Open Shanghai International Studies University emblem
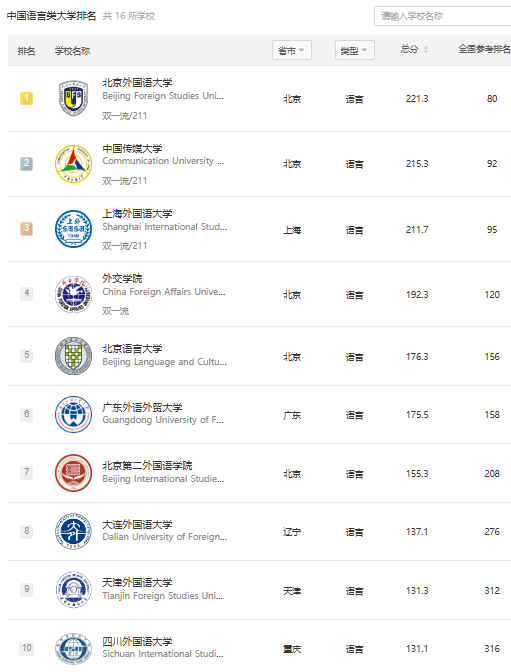This screenshot has height=672, width=511. coord(73,229)
